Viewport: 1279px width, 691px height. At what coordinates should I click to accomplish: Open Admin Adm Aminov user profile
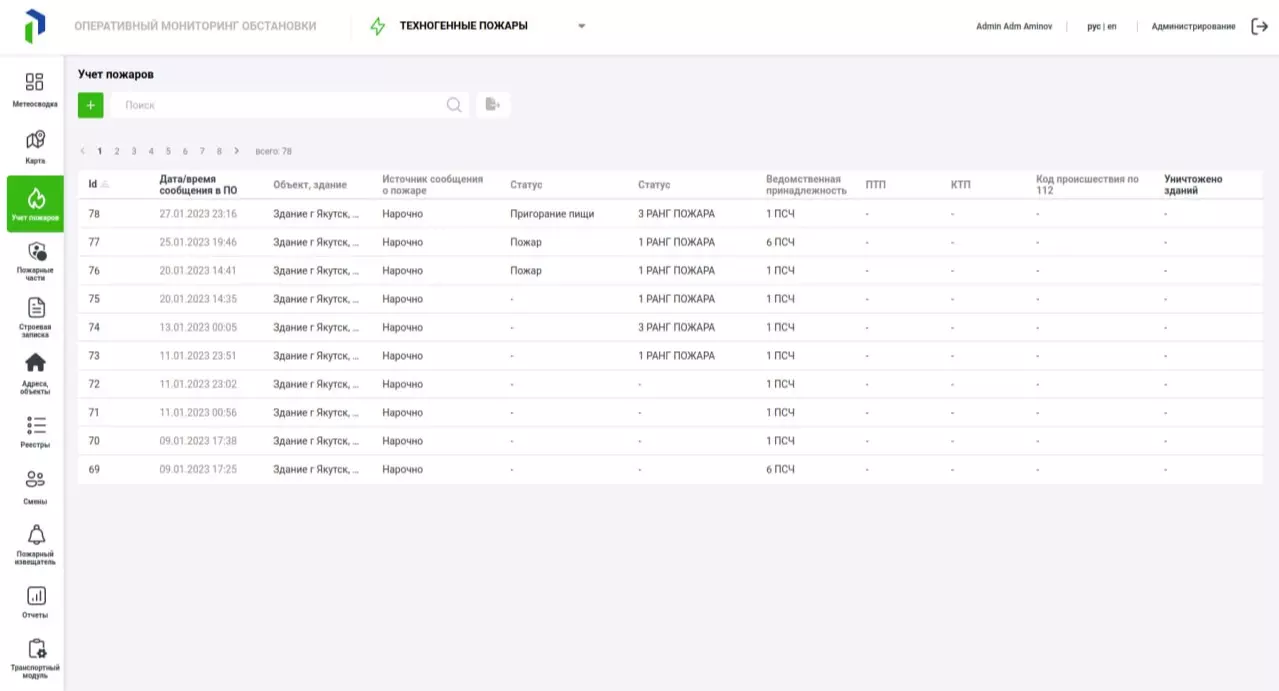pos(1014,27)
